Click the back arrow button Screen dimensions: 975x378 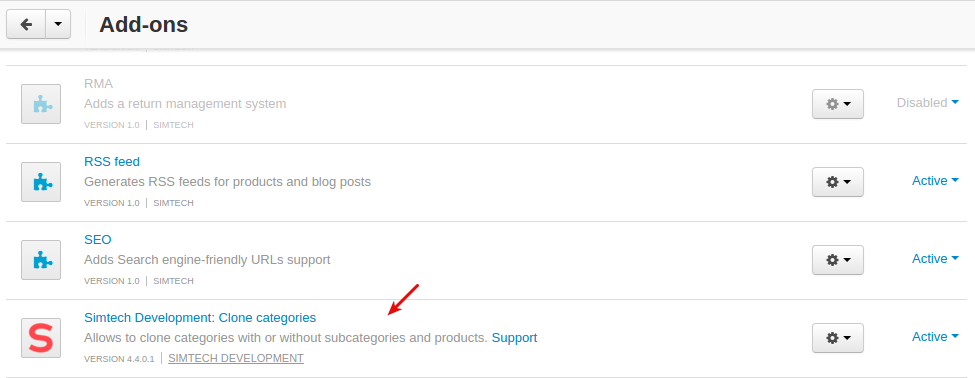coord(26,24)
